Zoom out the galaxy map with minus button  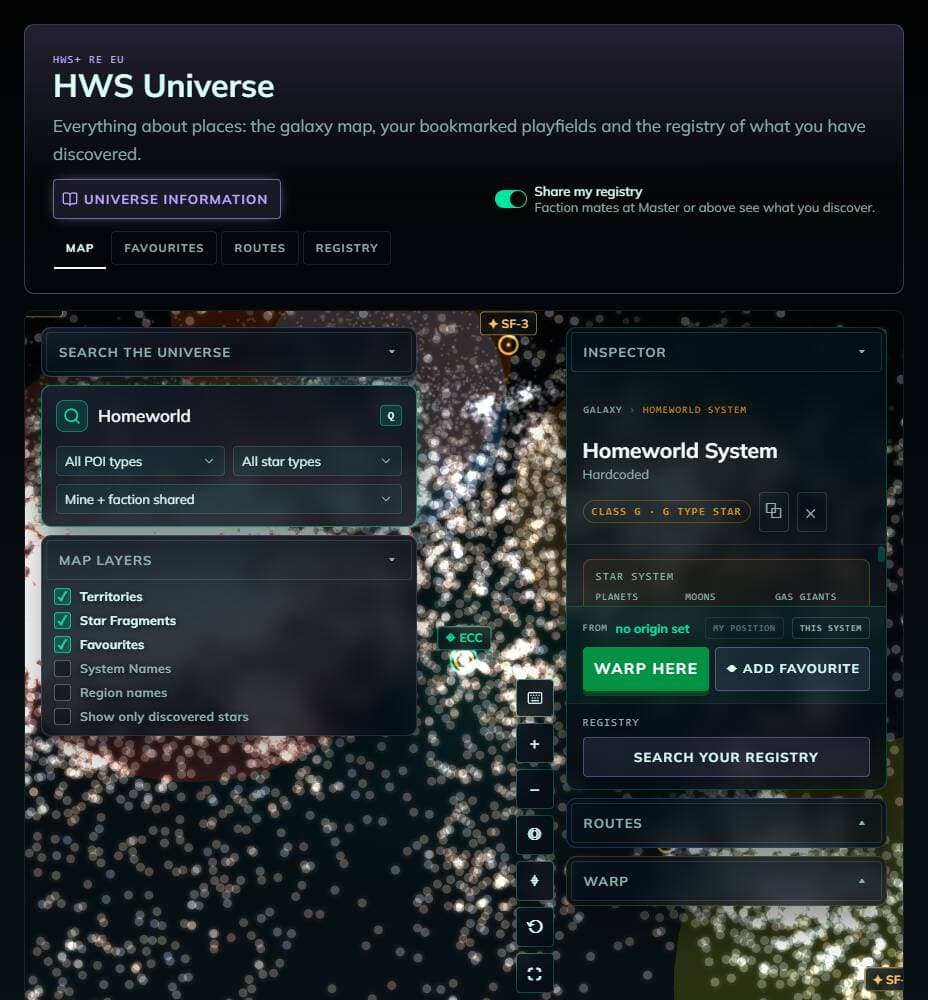tap(534, 790)
